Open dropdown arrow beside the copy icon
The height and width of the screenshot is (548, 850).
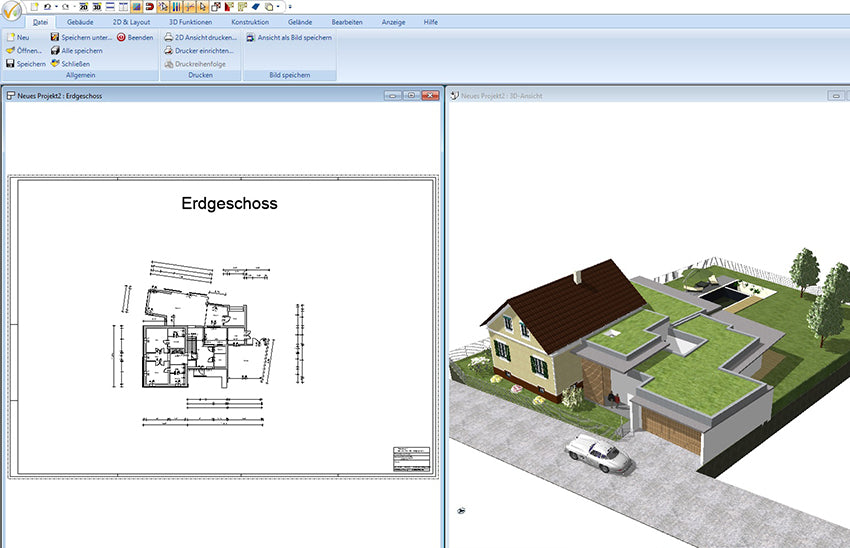click(278, 6)
